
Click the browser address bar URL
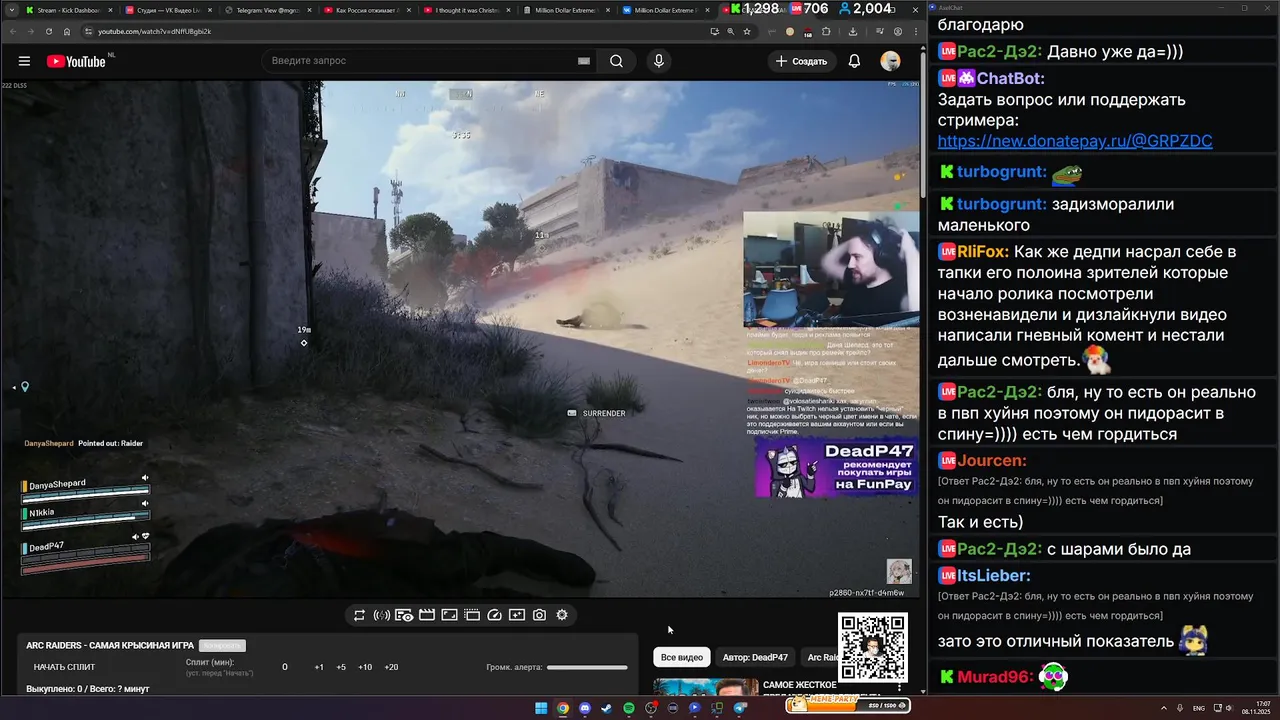[154, 31]
